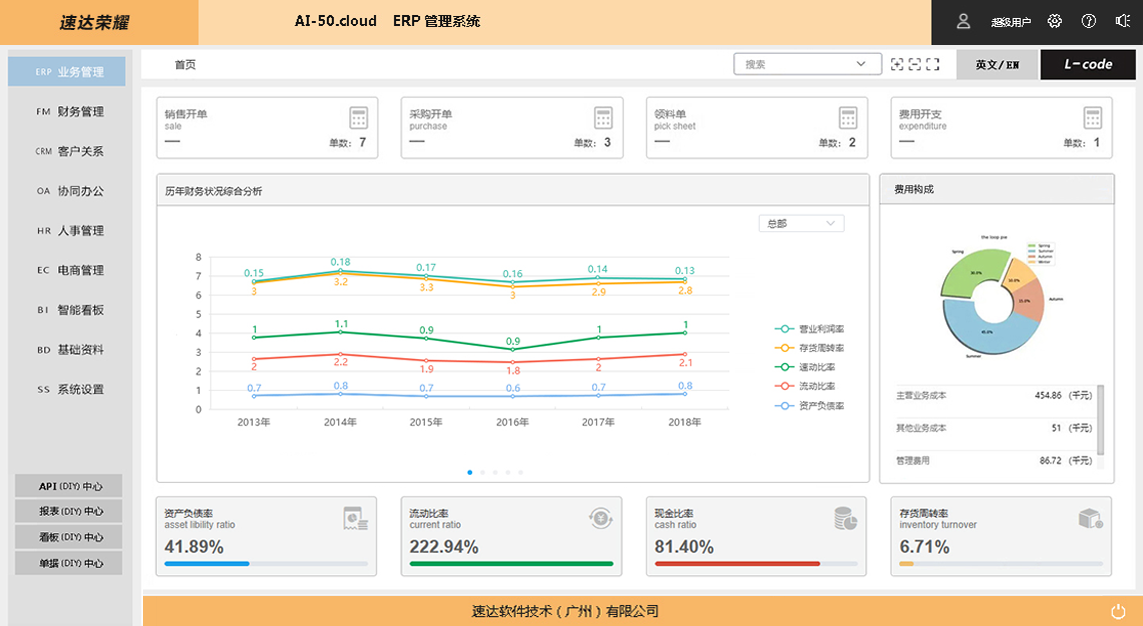Click the 英文/EN language button
Image resolution: width=1143 pixels, height=626 pixels.
[x=997, y=65]
